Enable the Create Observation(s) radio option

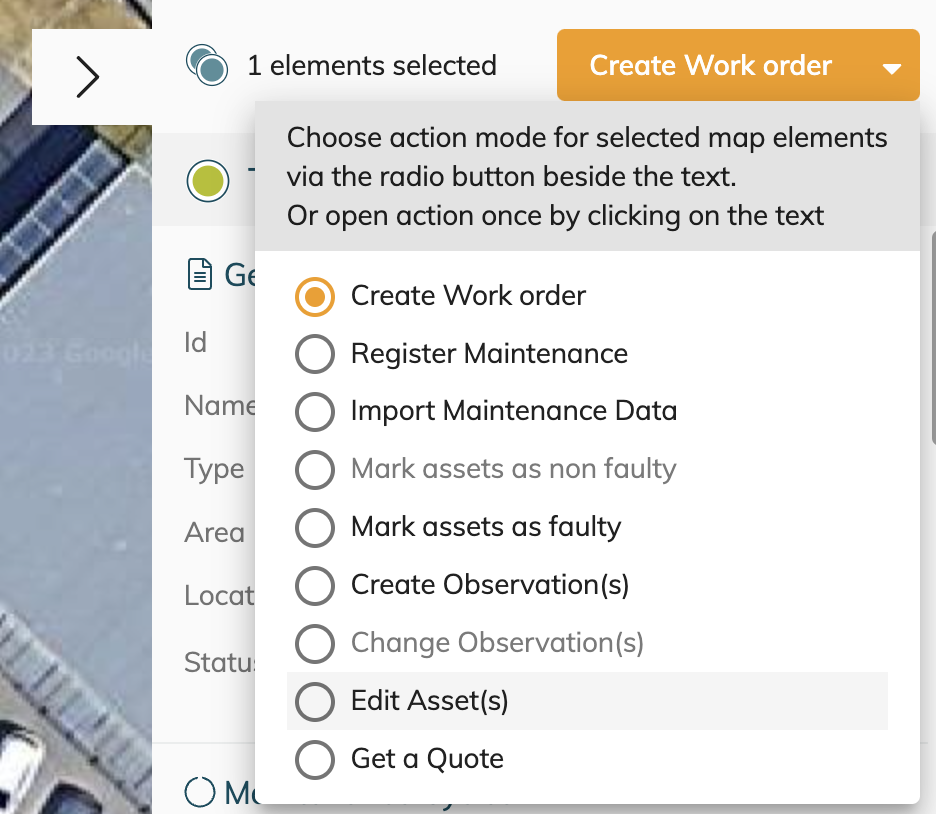coord(315,586)
